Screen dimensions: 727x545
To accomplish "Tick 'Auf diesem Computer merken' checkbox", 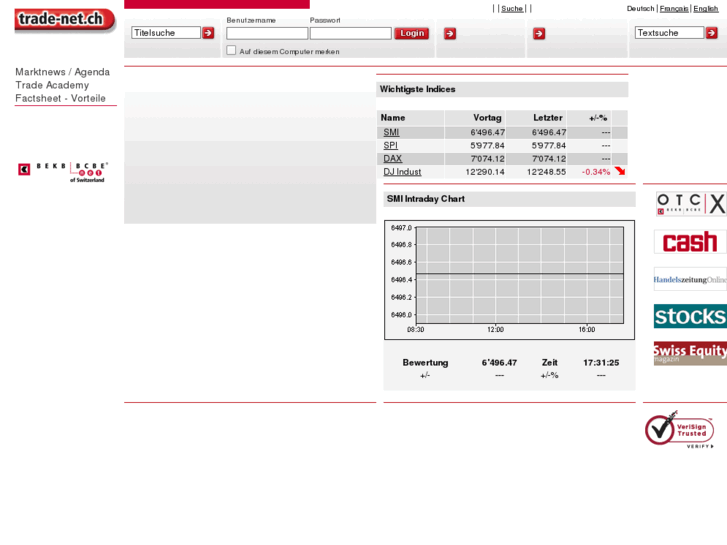I will 231,50.
